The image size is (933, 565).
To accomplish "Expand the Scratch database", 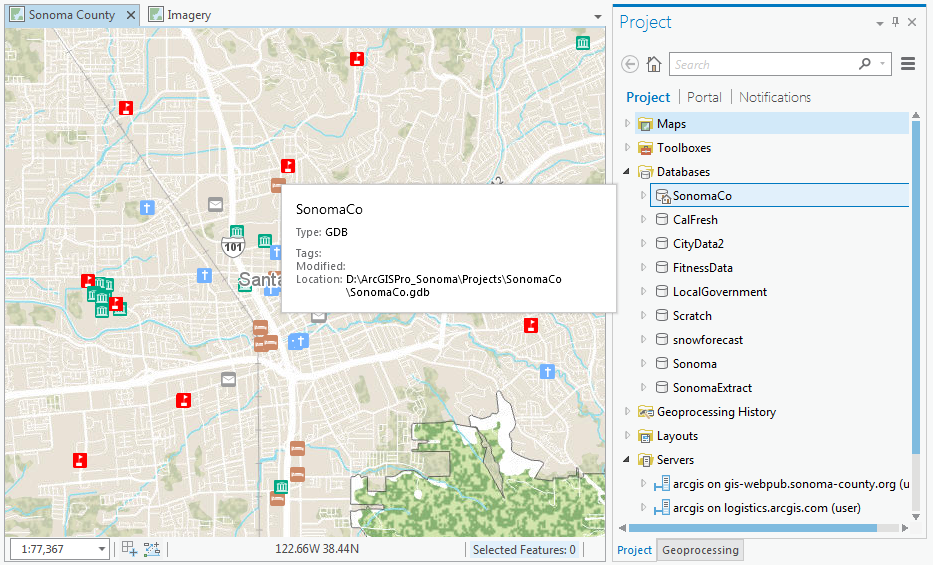I will coord(643,315).
